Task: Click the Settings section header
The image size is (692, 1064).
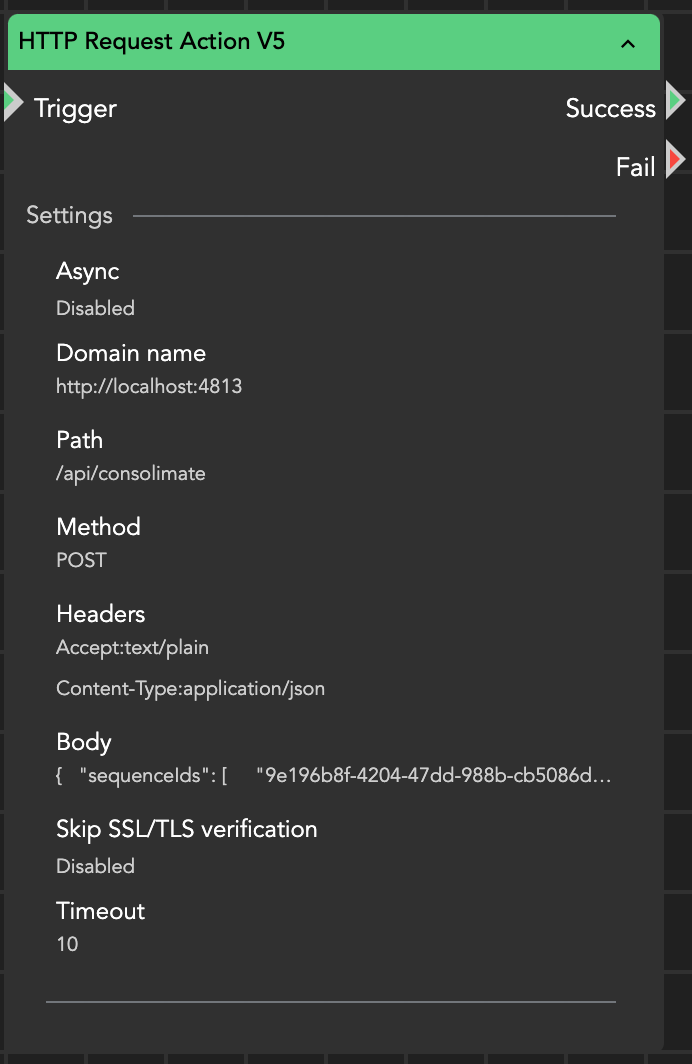Action: (70, 215)
